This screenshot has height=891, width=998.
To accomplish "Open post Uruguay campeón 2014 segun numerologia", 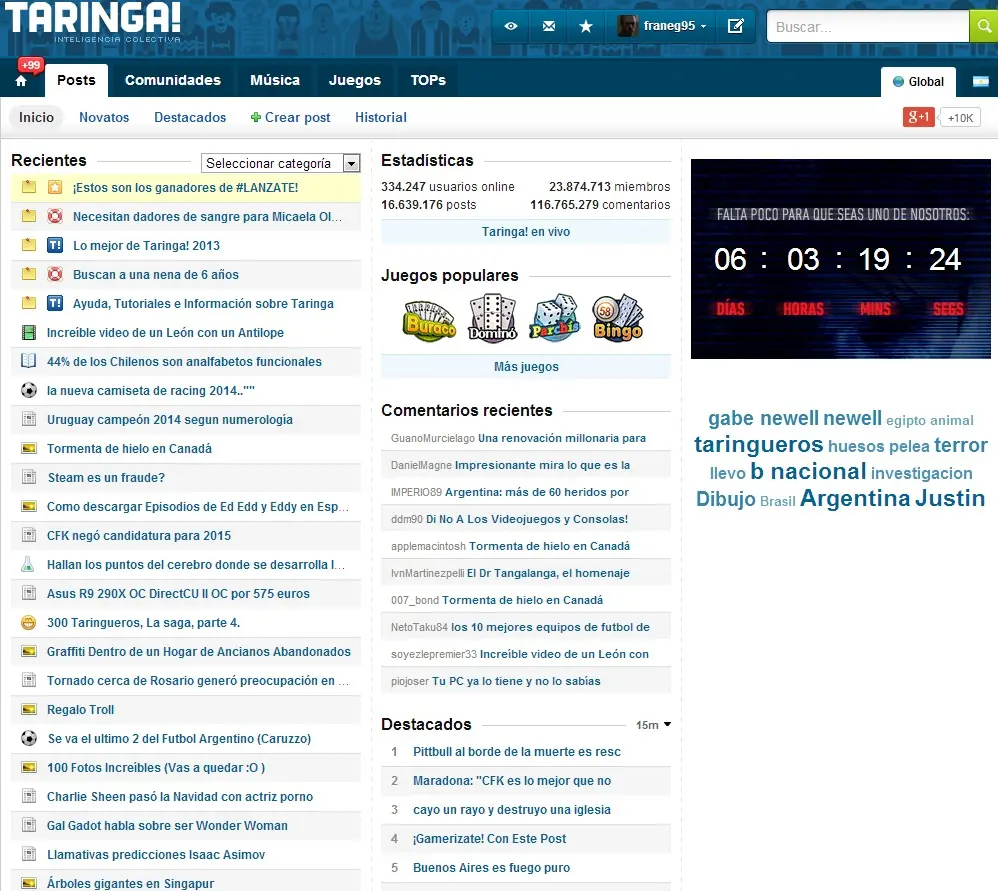I will coord(170,419).
